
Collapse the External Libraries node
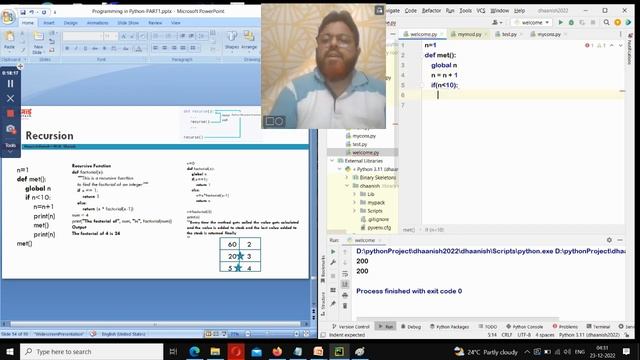click(332, 161)
